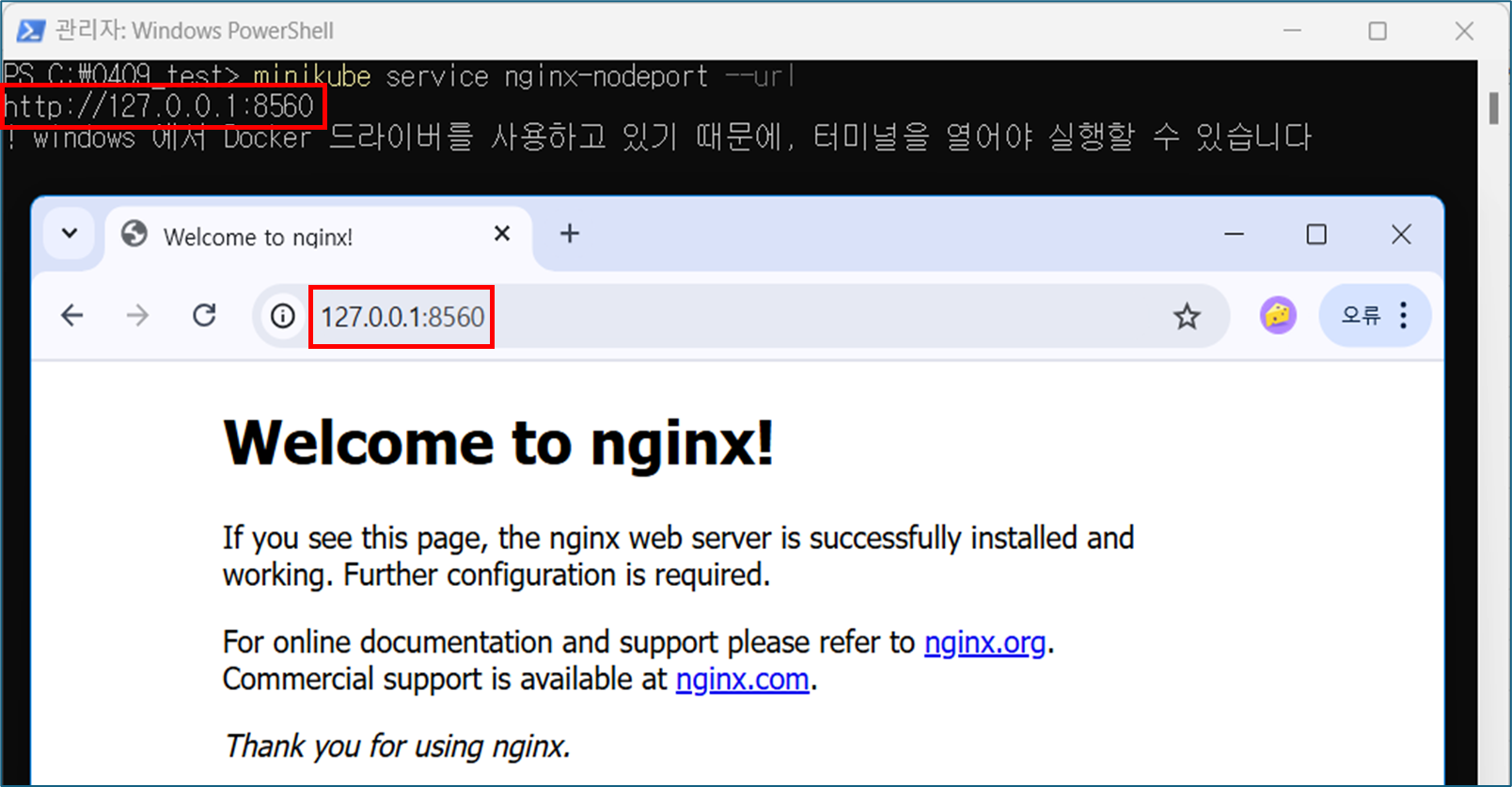The width and height of the screenshot is (1512, 787).
Task: Minimize the PowerShell window
Action: 1293,31
